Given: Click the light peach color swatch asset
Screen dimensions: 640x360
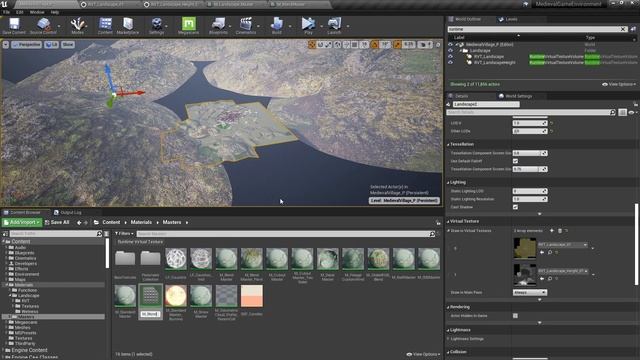Looking at the screenshot, I should [252, 296].
